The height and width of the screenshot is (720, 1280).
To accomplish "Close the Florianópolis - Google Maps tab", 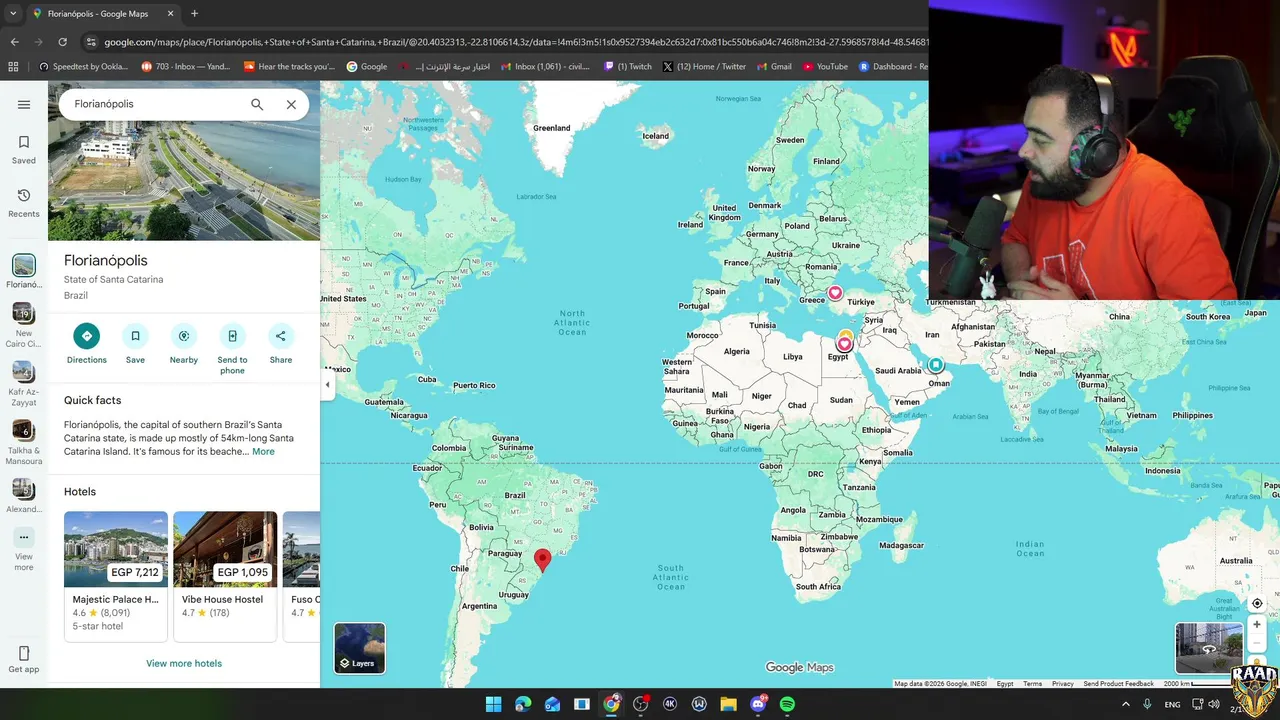I will click(x=170, y=14).
